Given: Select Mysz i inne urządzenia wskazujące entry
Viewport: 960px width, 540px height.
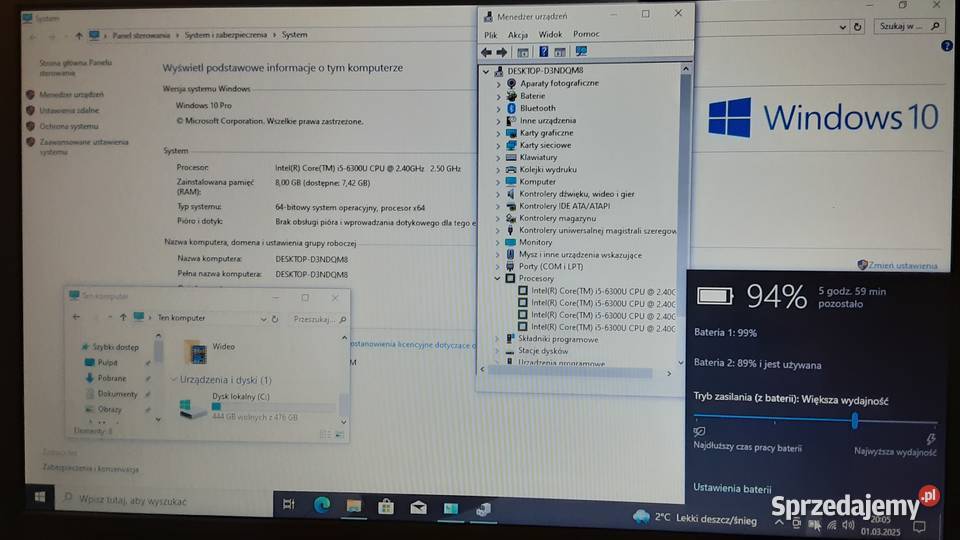Looking at the screenshot, I should click(580, 255).
